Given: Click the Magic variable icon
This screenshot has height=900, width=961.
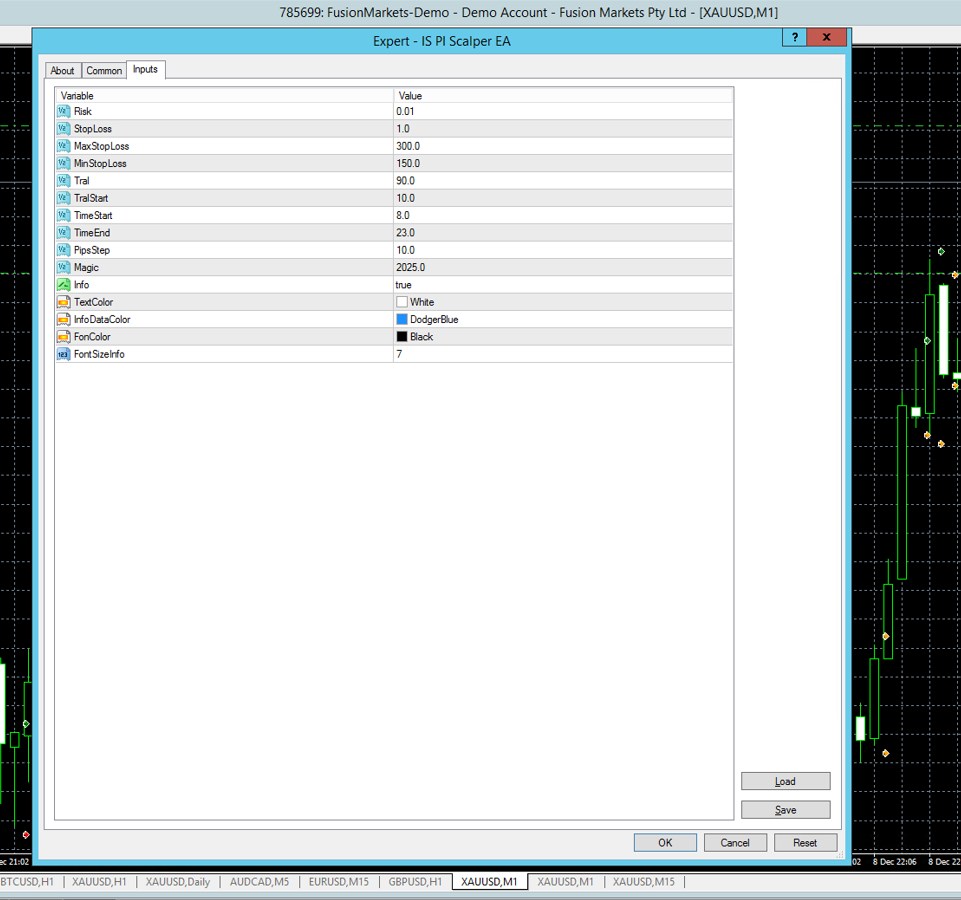Looking at the screenshot, I should [x=64, y=268].
